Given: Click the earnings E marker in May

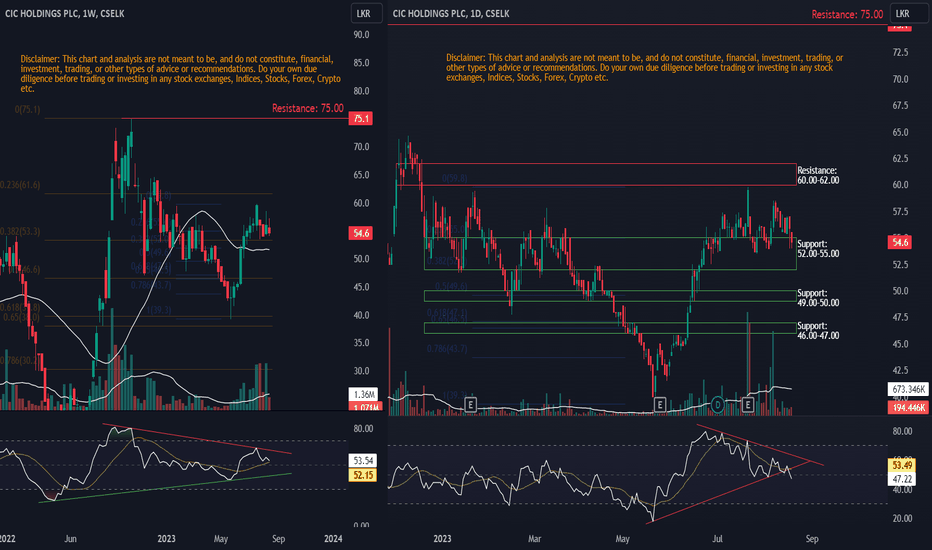Looking at the screenshot, I should 659,405.
